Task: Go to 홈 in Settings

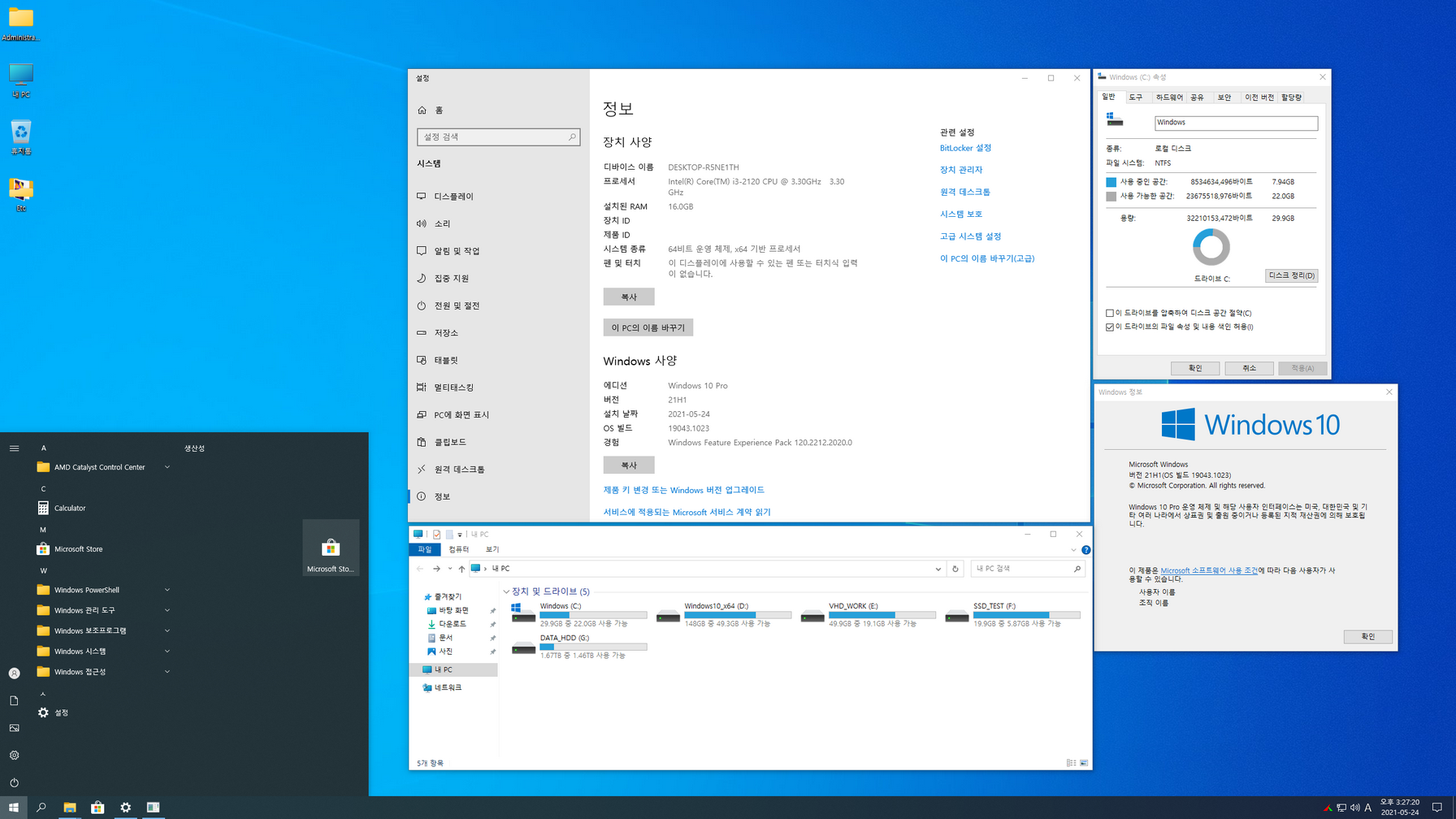Action: 498,110
